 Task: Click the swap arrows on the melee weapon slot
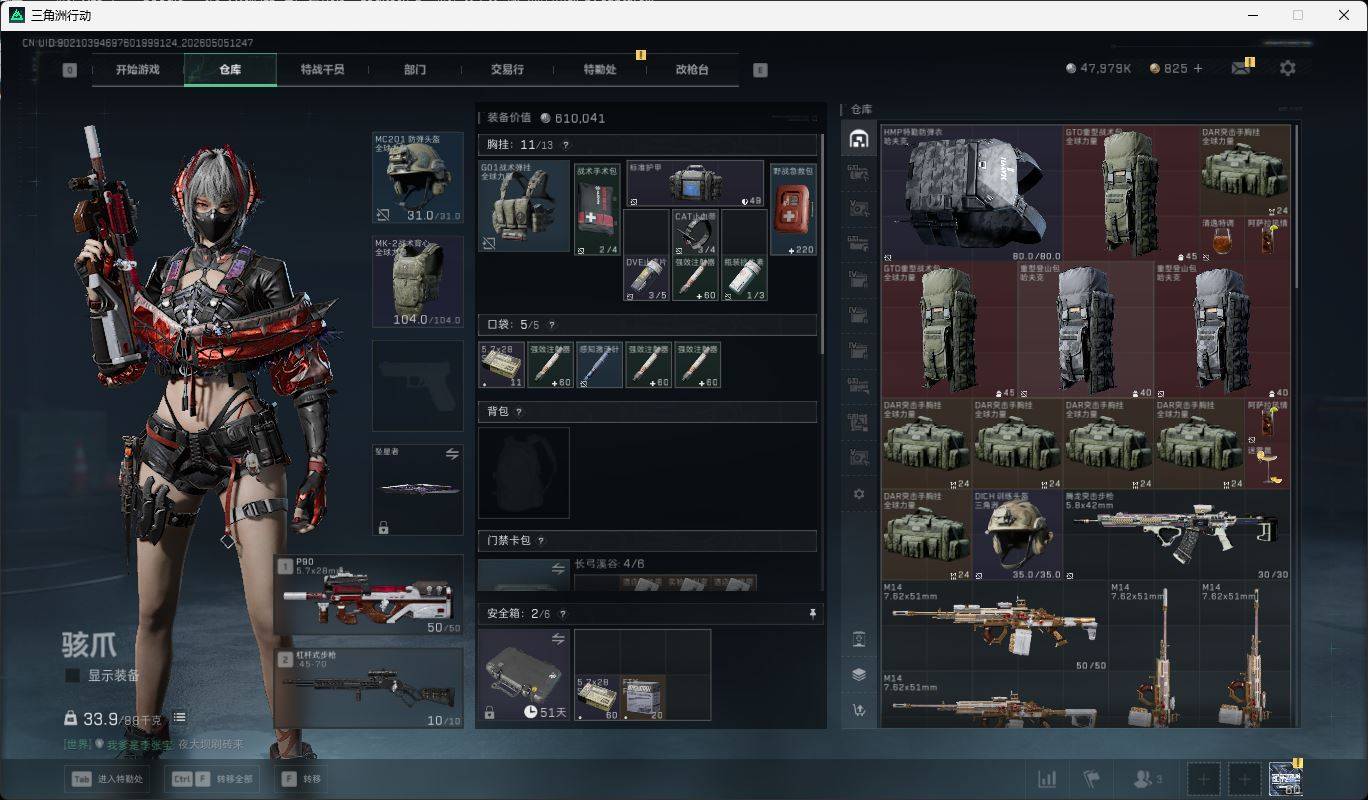point(452,453)
